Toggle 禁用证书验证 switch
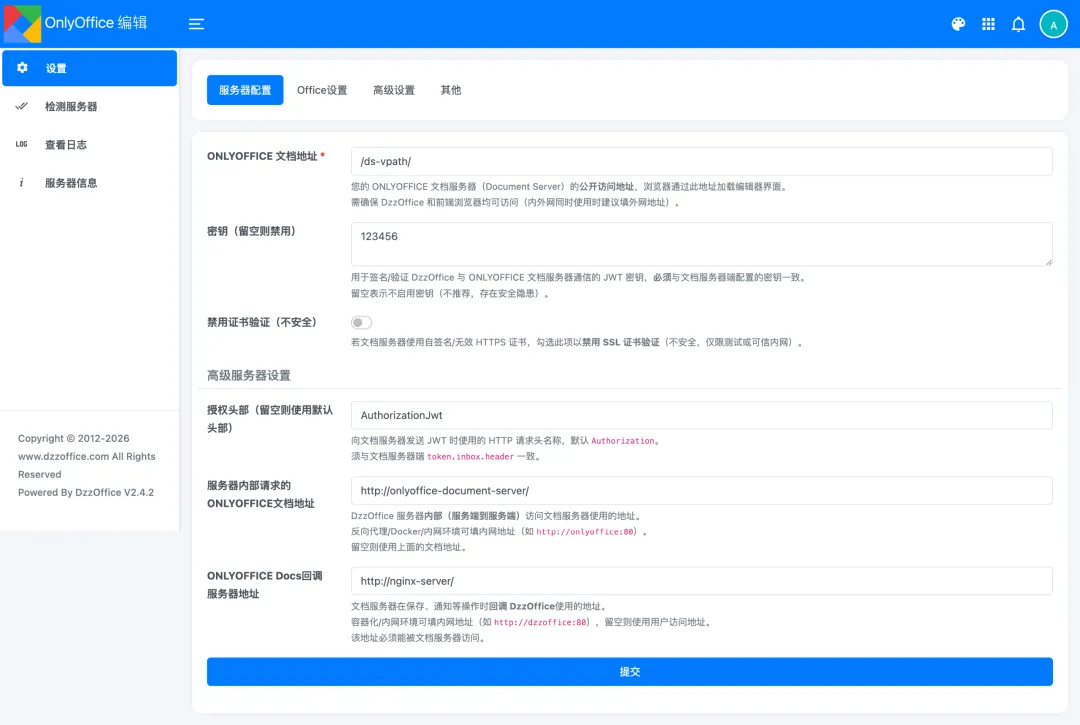The width and height of the screenshot is (1080, 725). pos(361,322)
